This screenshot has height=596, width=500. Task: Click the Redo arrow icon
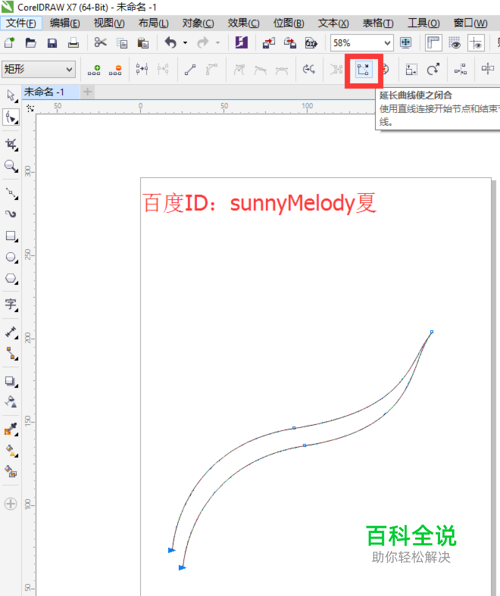203,43
